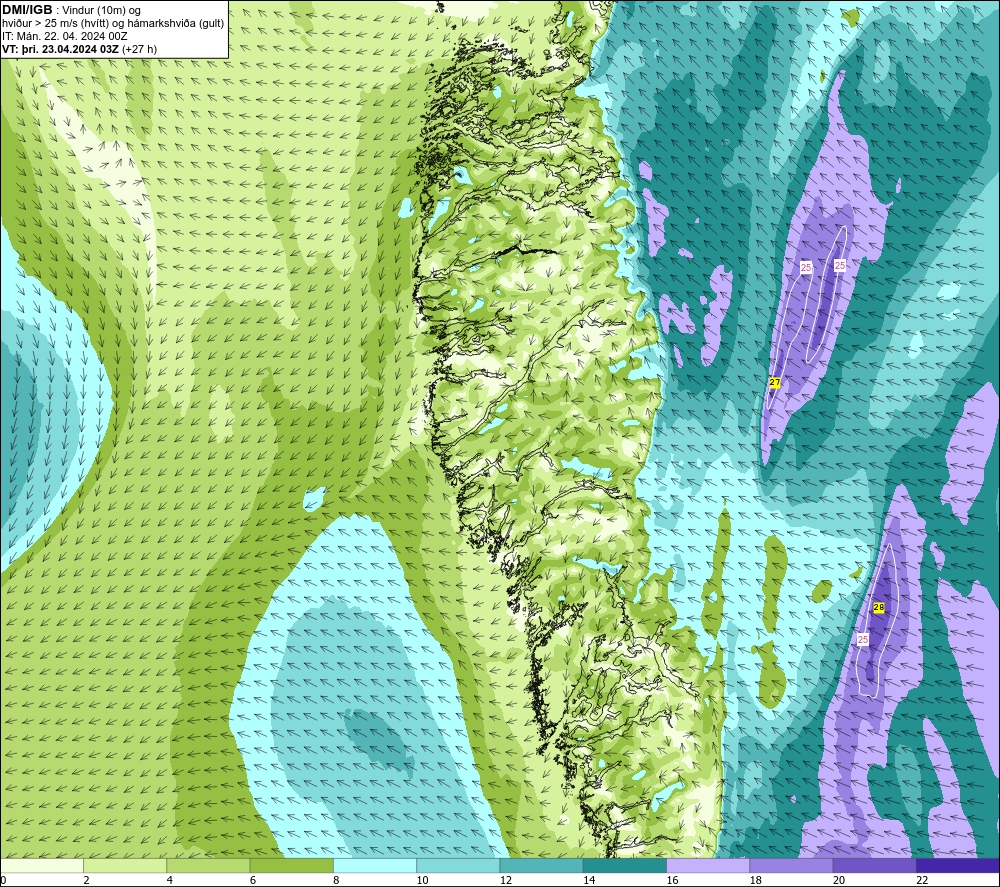Click the scale number 20 under the color bar

coord(839,881)
